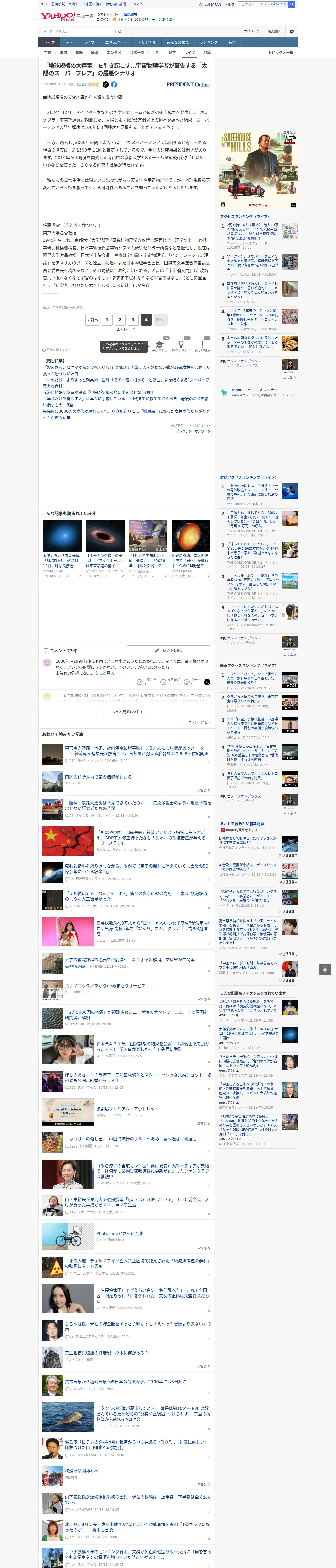
Task: Open the 東京電力幹部 recommended article
Action: tap(137, 751)
